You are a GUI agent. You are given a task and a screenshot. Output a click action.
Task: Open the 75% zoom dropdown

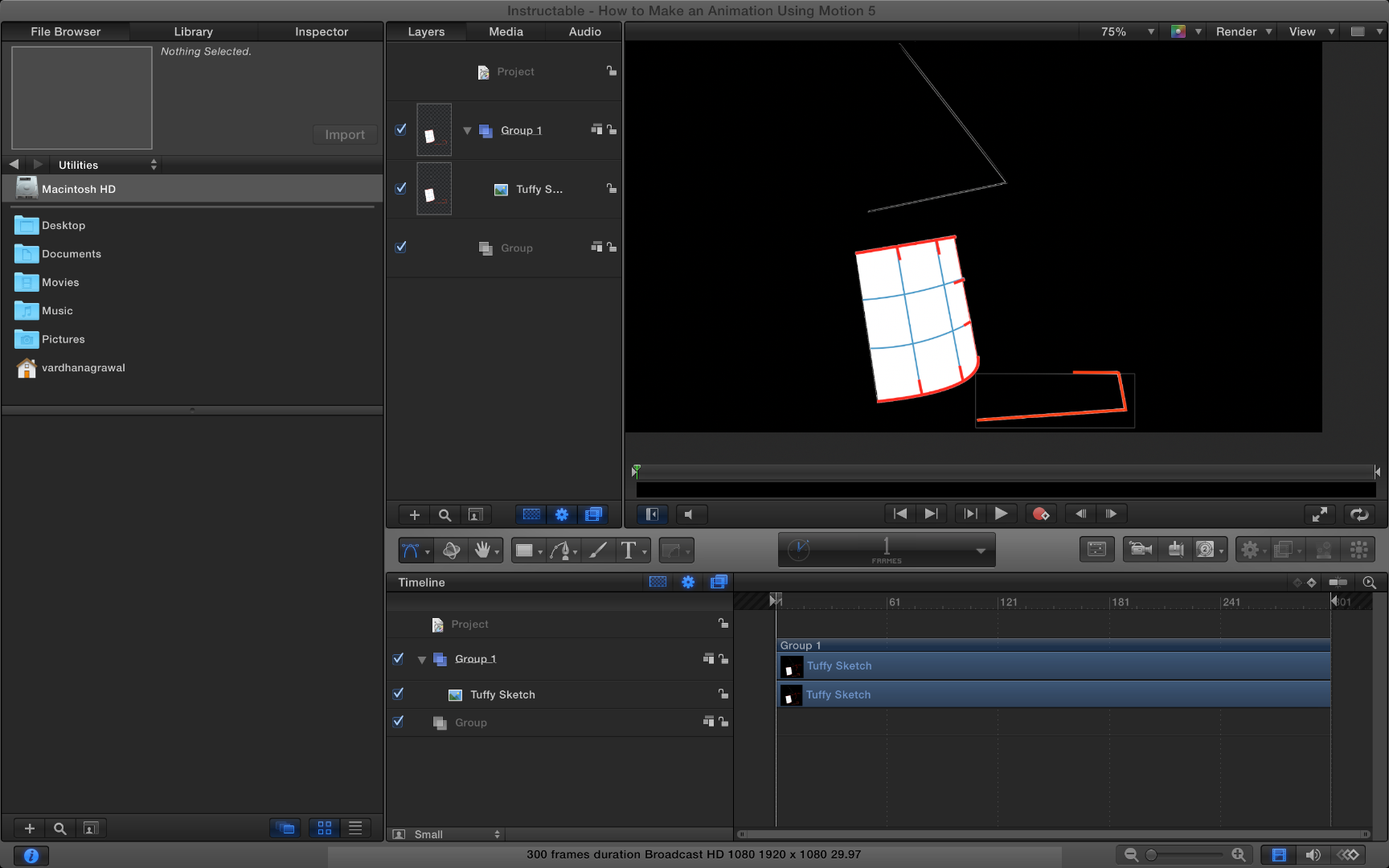coord(1127,31)
